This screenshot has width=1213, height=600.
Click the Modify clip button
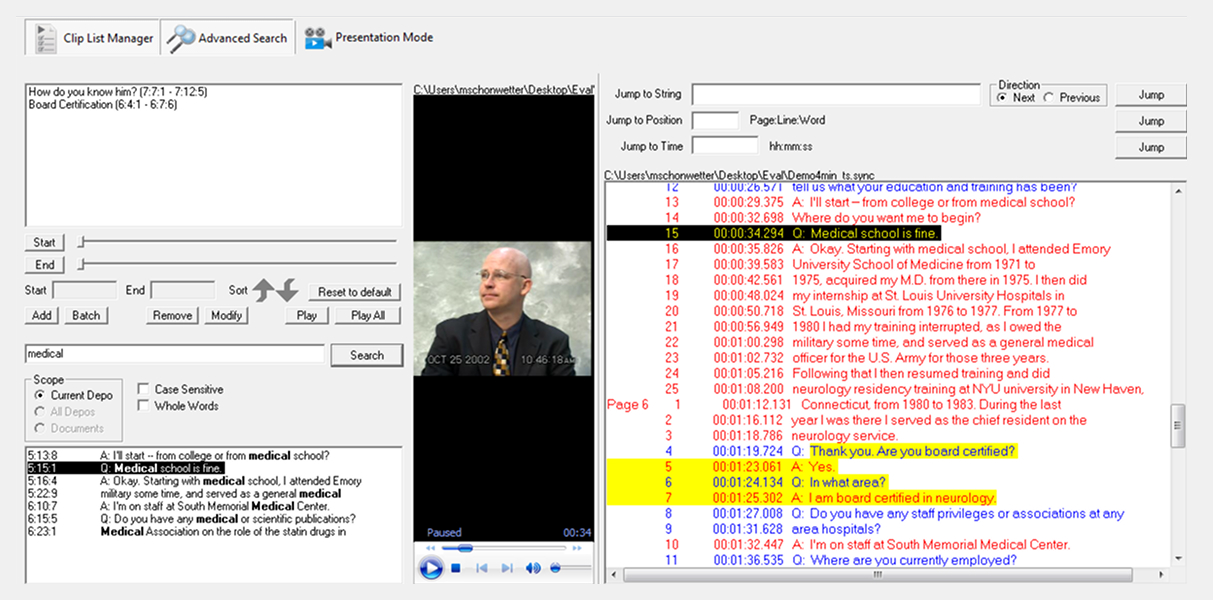pyautogui.click(x=226, y=315)
